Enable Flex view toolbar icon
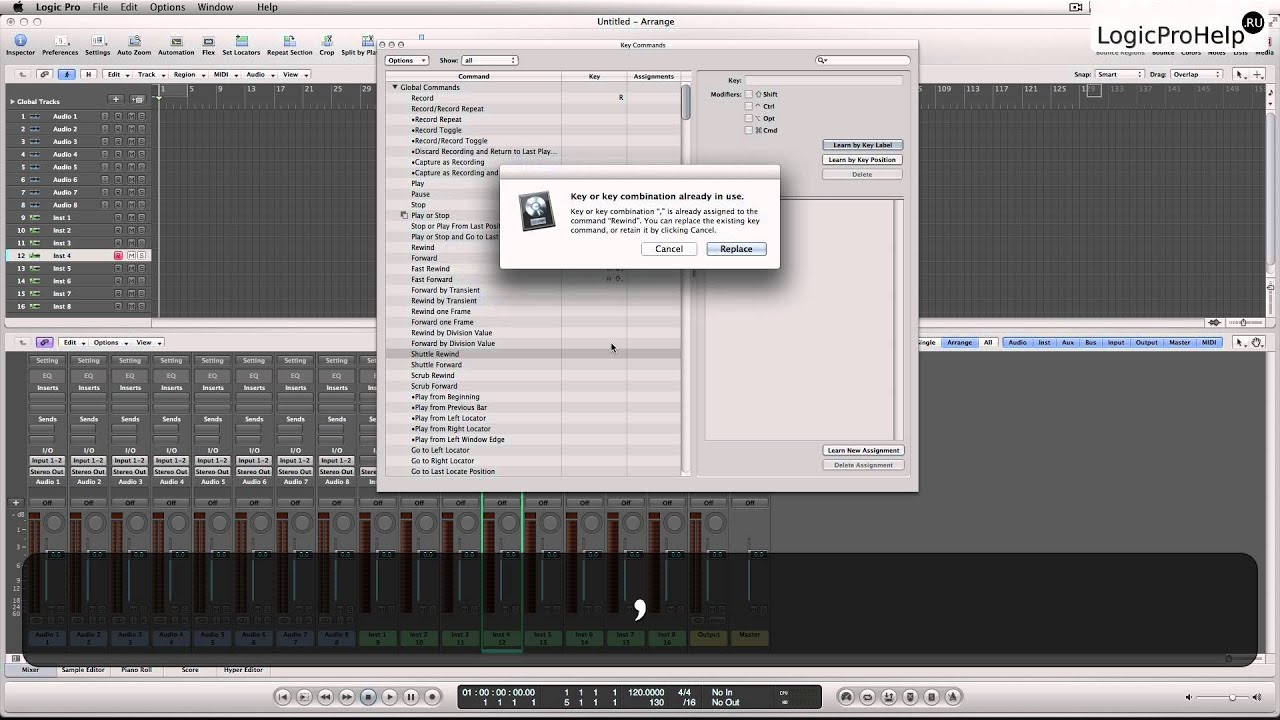Image resolution: width=1280 pixels, height=720 pixels. pyautogui.click(x=208, y=45)
